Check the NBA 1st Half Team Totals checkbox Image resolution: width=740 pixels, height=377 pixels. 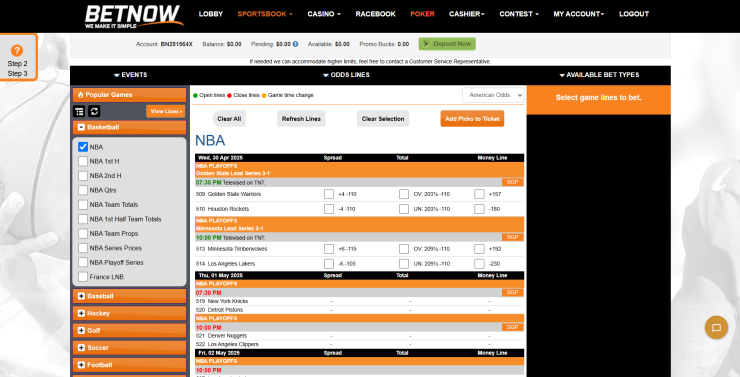[83, 219]
